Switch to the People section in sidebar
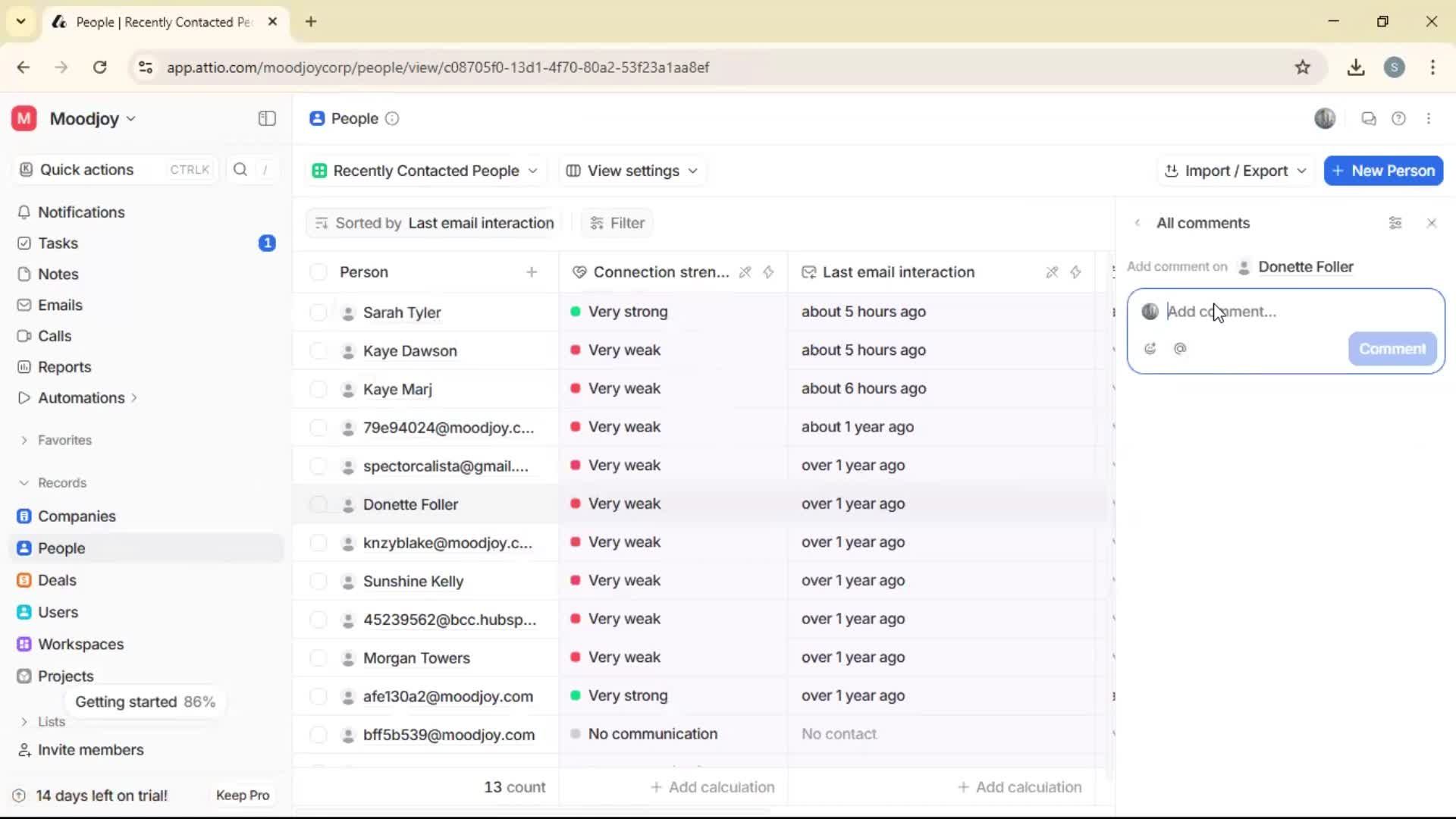 [60, 548]
